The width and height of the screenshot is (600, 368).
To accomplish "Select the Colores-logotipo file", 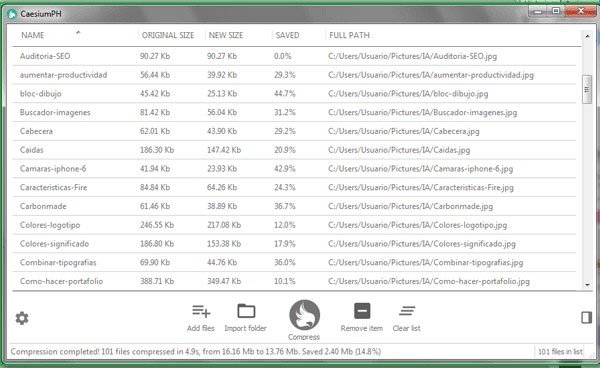I will (294, 225).
